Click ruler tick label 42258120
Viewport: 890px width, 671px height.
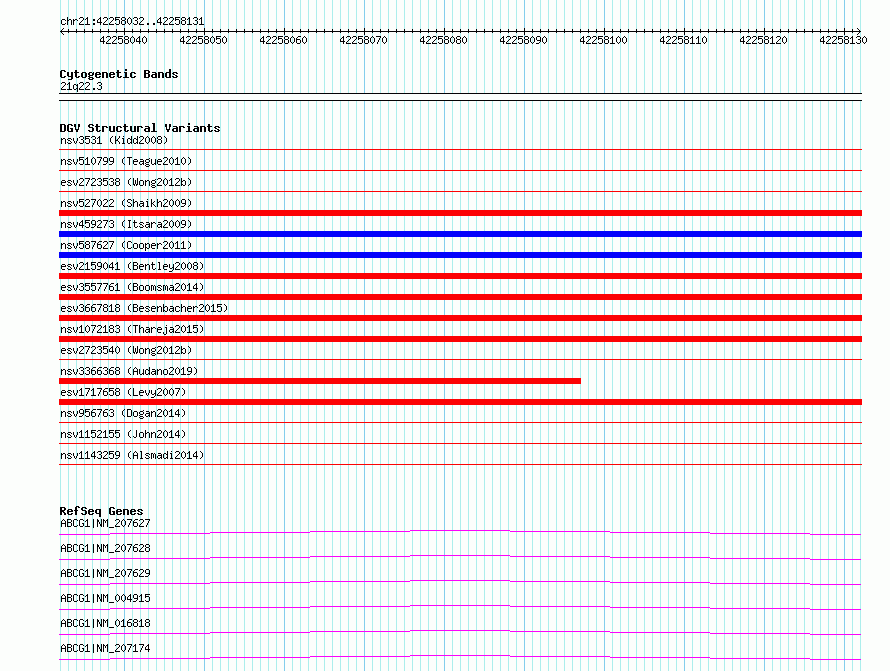point(763,40)
